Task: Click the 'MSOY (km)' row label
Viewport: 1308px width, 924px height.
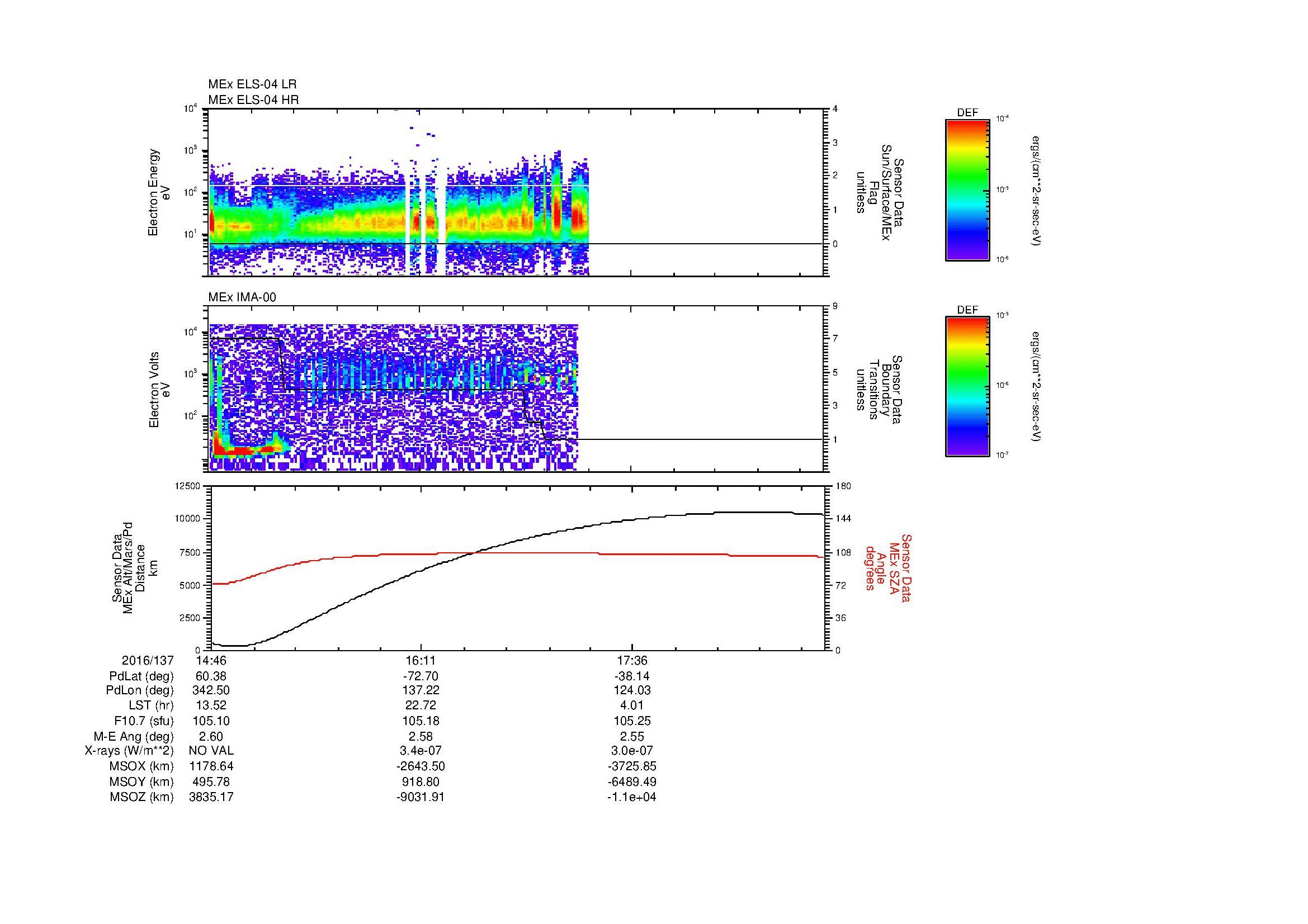Action: tap(141, 782)
